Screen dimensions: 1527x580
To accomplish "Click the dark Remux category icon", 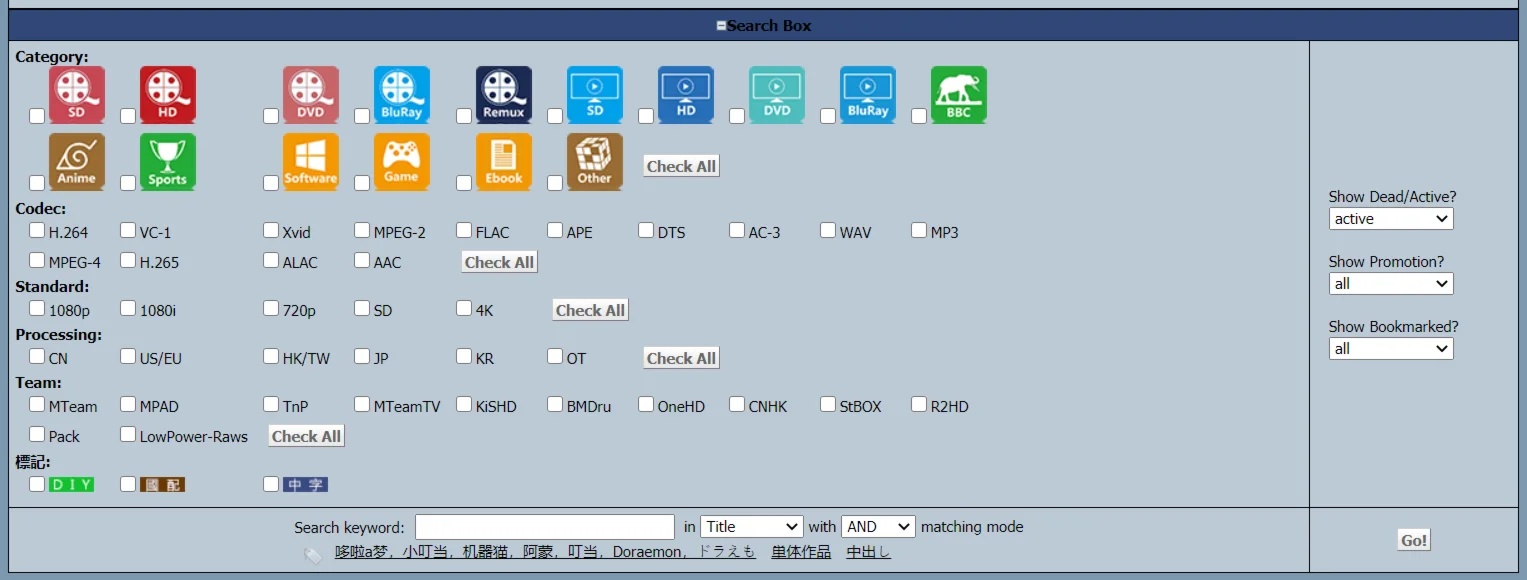I will [504, 95].
